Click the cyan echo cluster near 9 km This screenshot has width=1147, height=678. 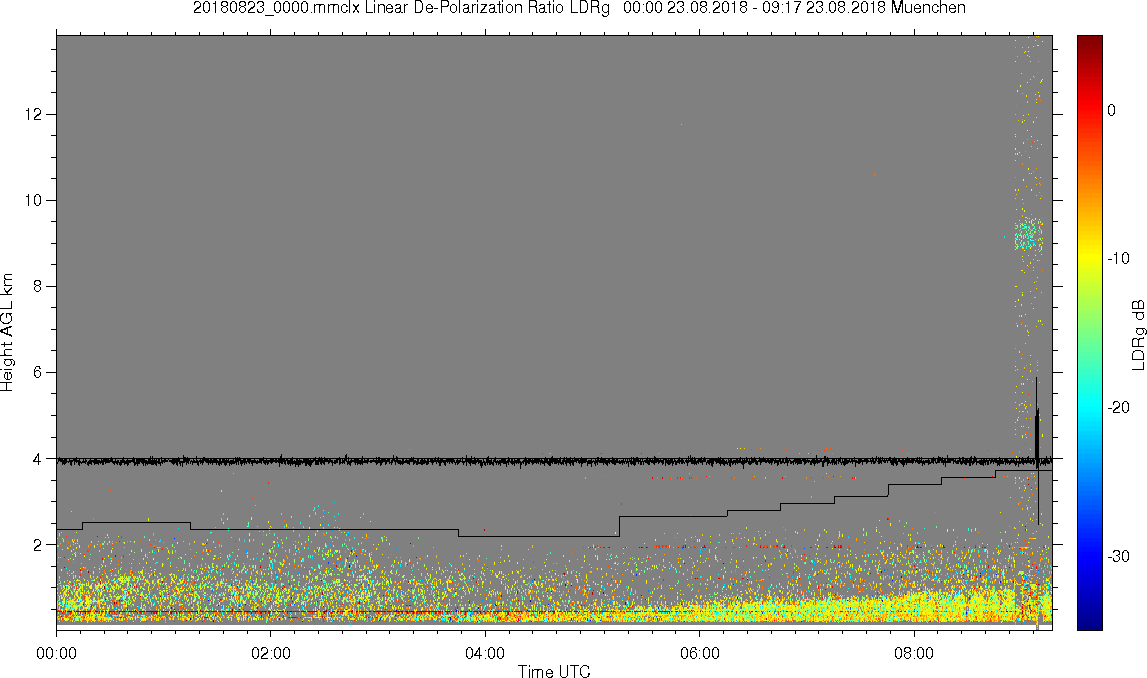point(1028,236)
